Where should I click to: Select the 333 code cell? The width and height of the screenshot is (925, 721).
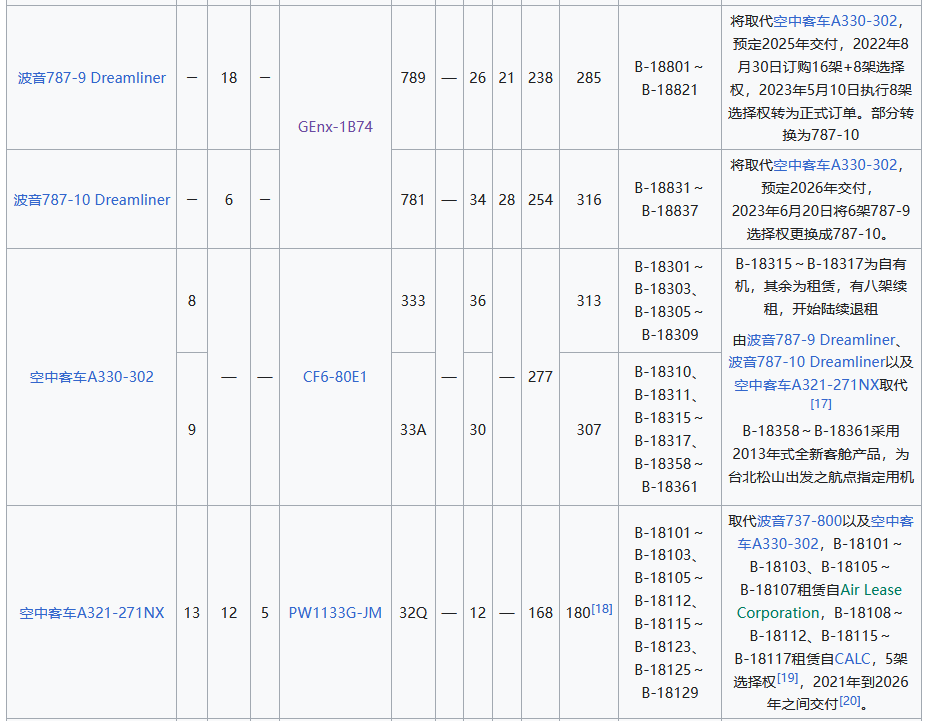pos(413,301)
